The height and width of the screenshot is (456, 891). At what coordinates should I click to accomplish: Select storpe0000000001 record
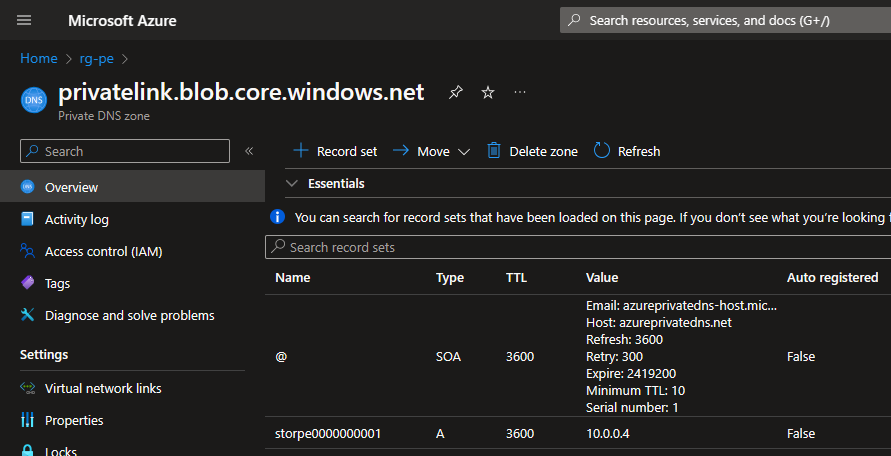[x=328, y=434]
